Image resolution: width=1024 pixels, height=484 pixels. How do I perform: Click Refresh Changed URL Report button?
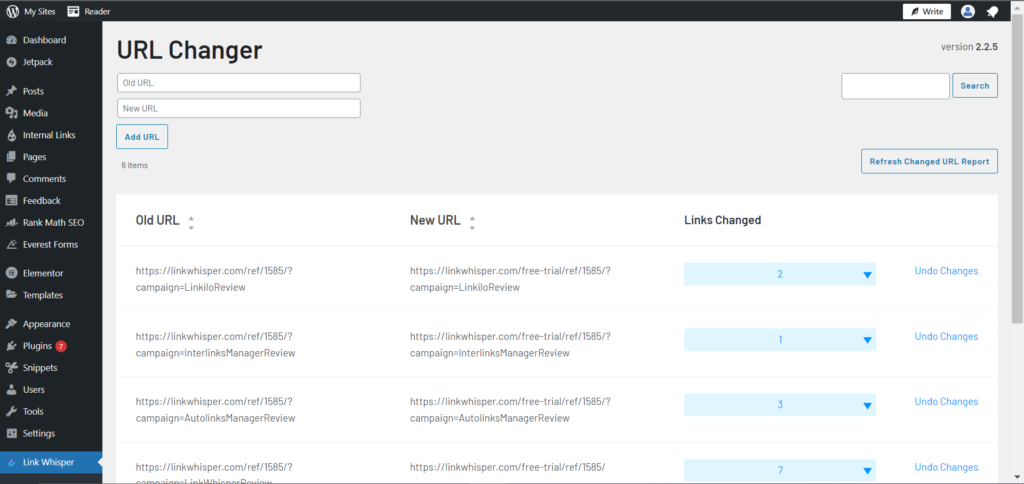929,161
